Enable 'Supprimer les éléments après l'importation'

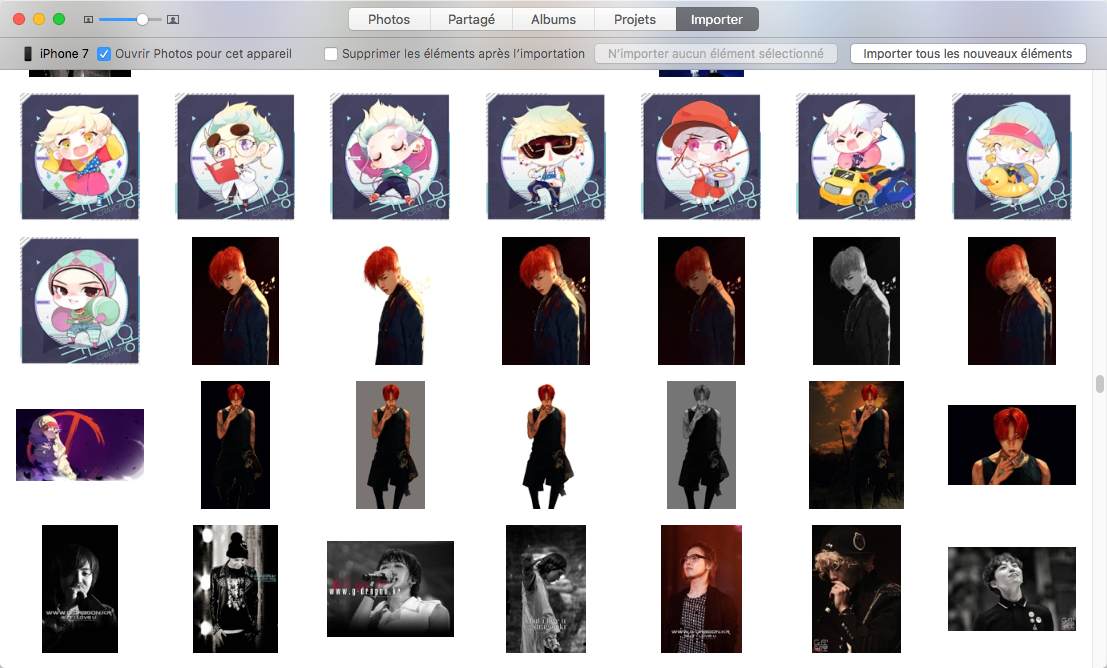pyautogui.click(x=330, y=54)
